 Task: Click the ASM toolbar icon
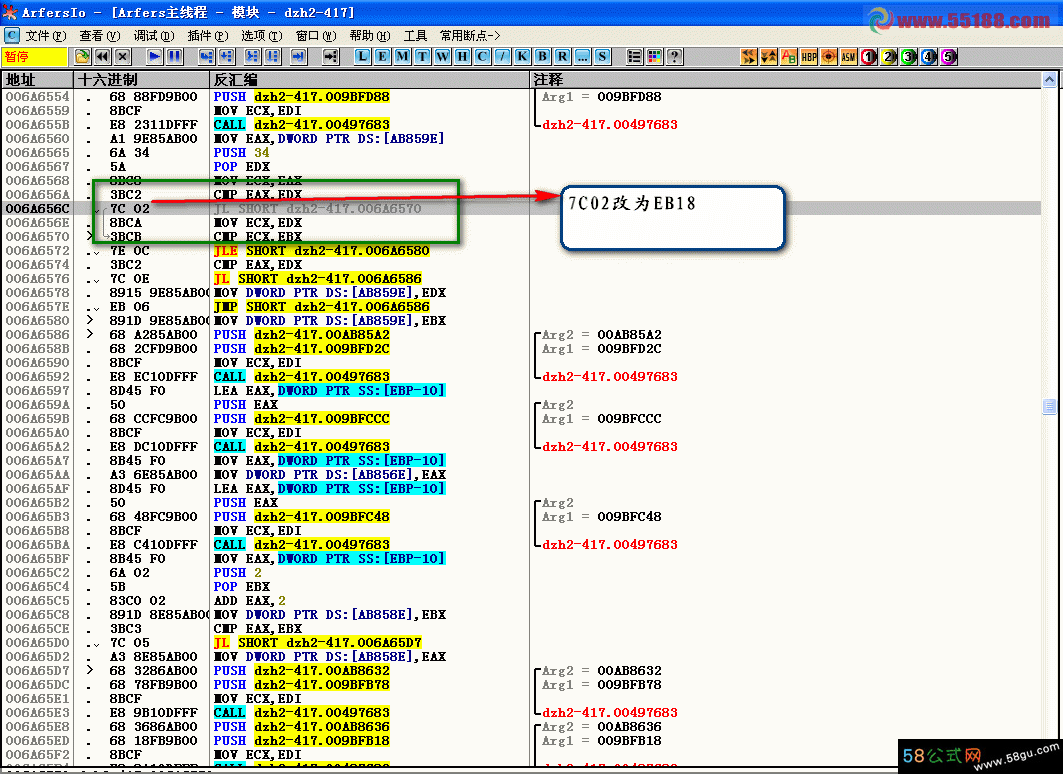849,57
